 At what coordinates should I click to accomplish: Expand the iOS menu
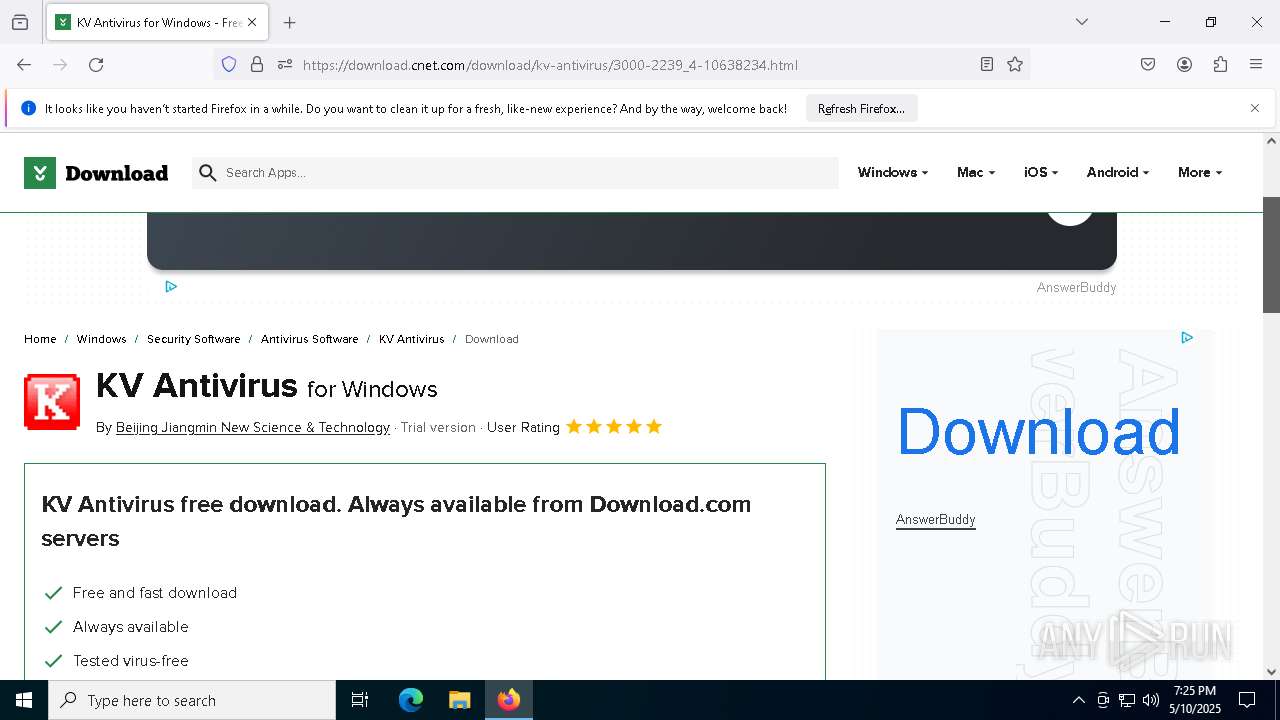(x=1040, y=173)
